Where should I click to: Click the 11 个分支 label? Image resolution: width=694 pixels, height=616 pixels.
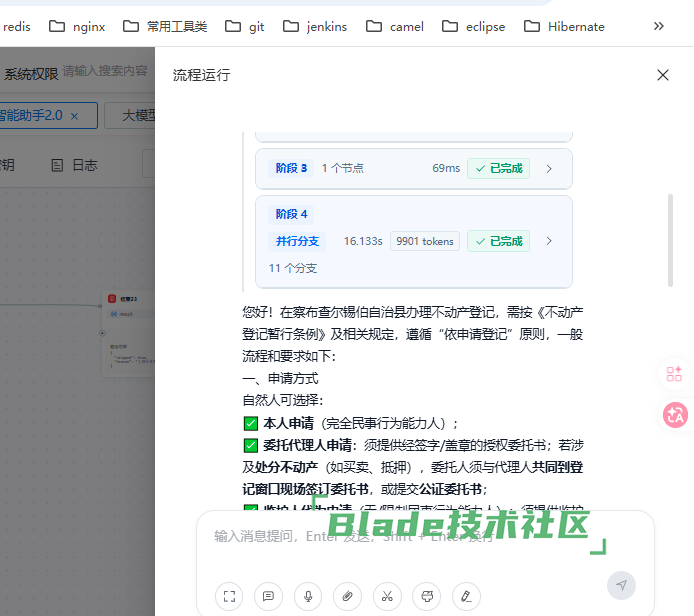coord(293,268)
